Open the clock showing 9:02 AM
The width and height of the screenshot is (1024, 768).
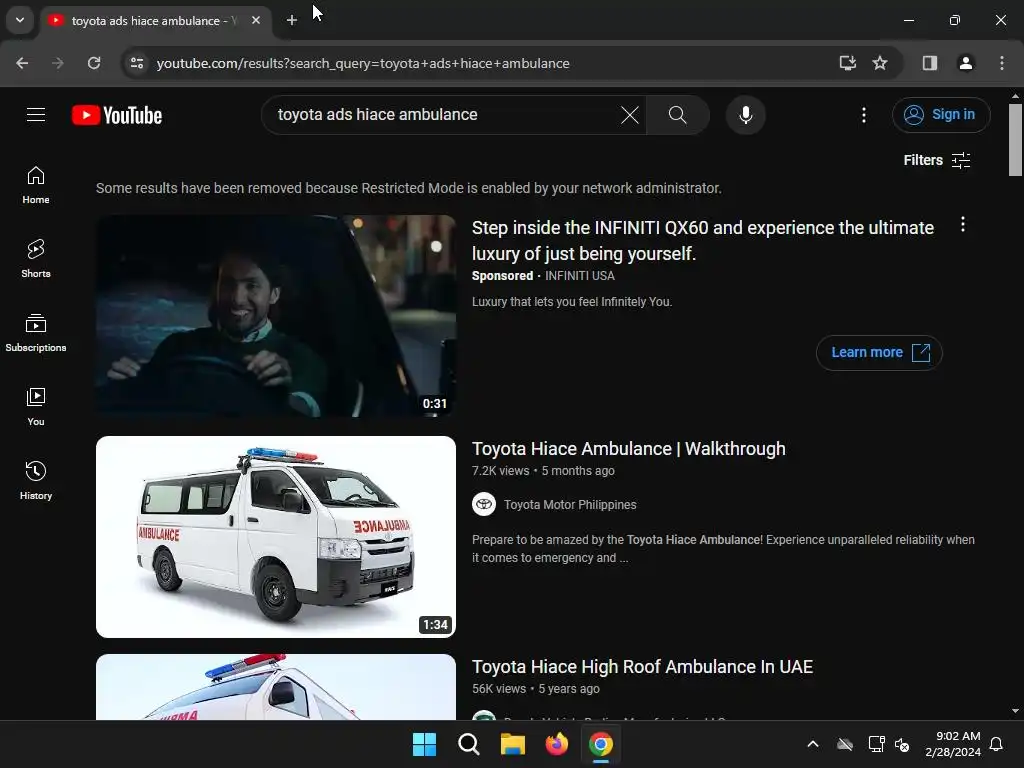[953, 744]
